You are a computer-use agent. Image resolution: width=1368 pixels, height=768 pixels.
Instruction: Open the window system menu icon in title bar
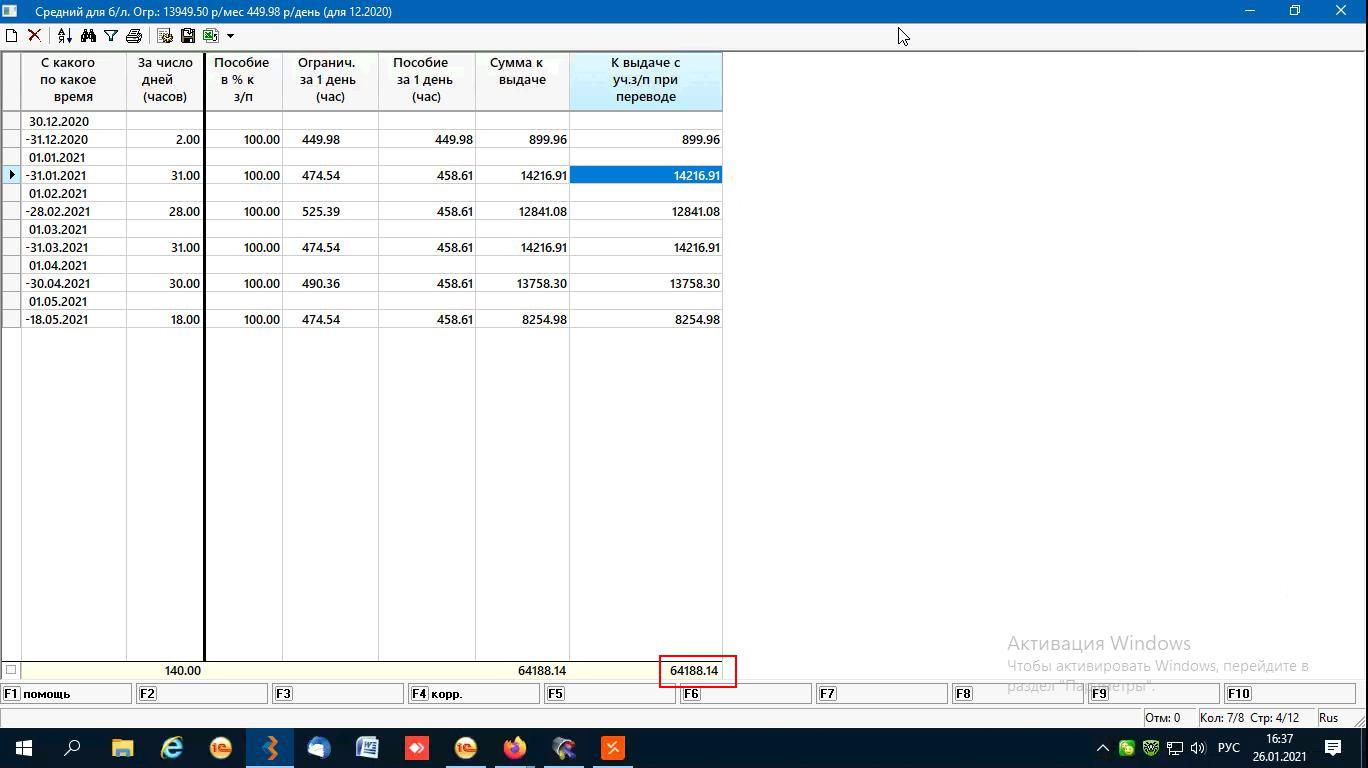(x=11, y=11)
